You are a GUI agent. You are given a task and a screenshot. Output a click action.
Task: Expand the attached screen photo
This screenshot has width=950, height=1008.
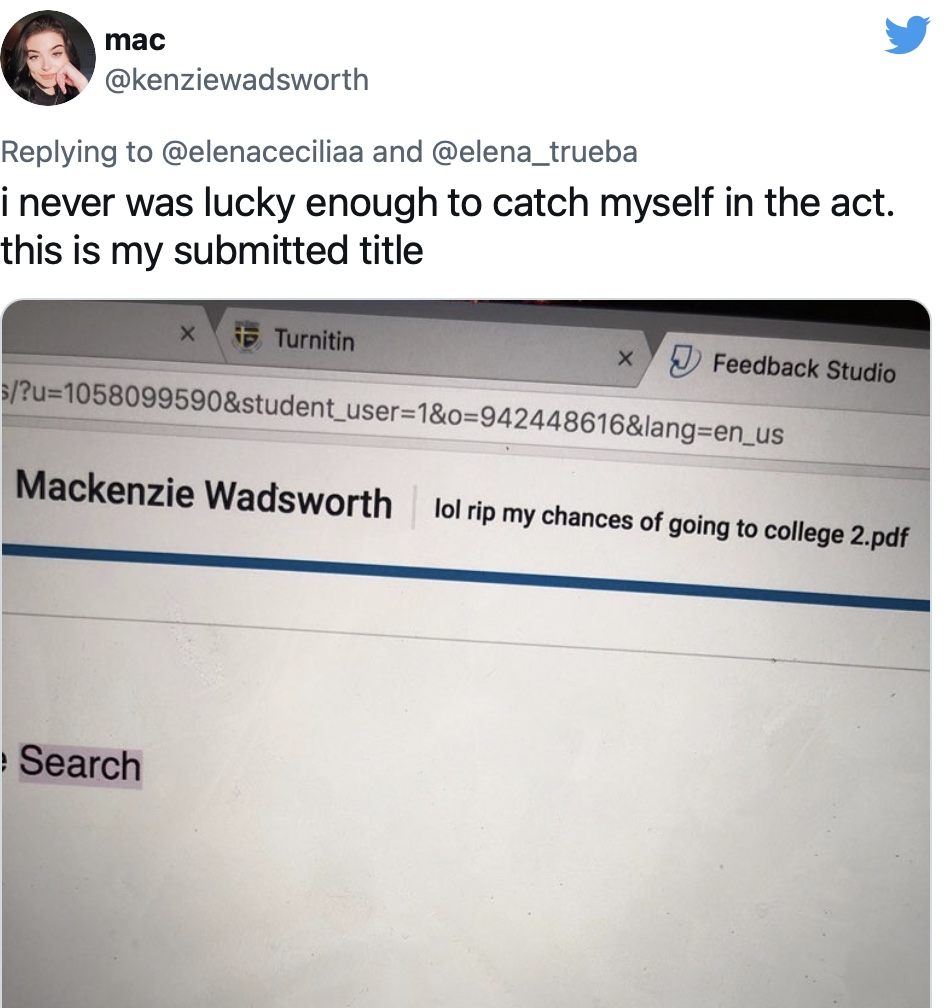[465, 653]
